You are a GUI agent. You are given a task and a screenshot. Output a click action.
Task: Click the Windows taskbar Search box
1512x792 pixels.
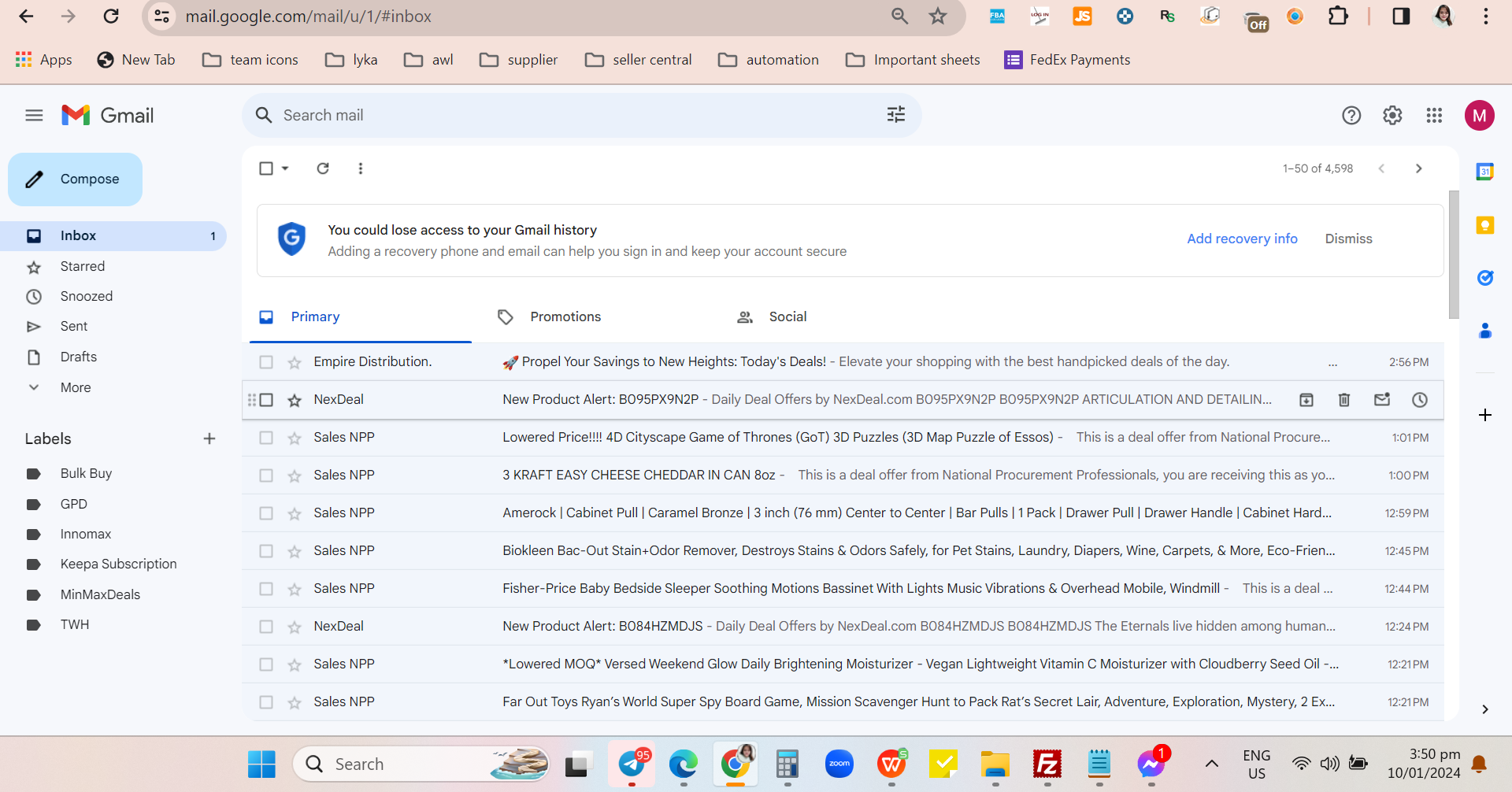pyautogui.click(x=422, y=764)
